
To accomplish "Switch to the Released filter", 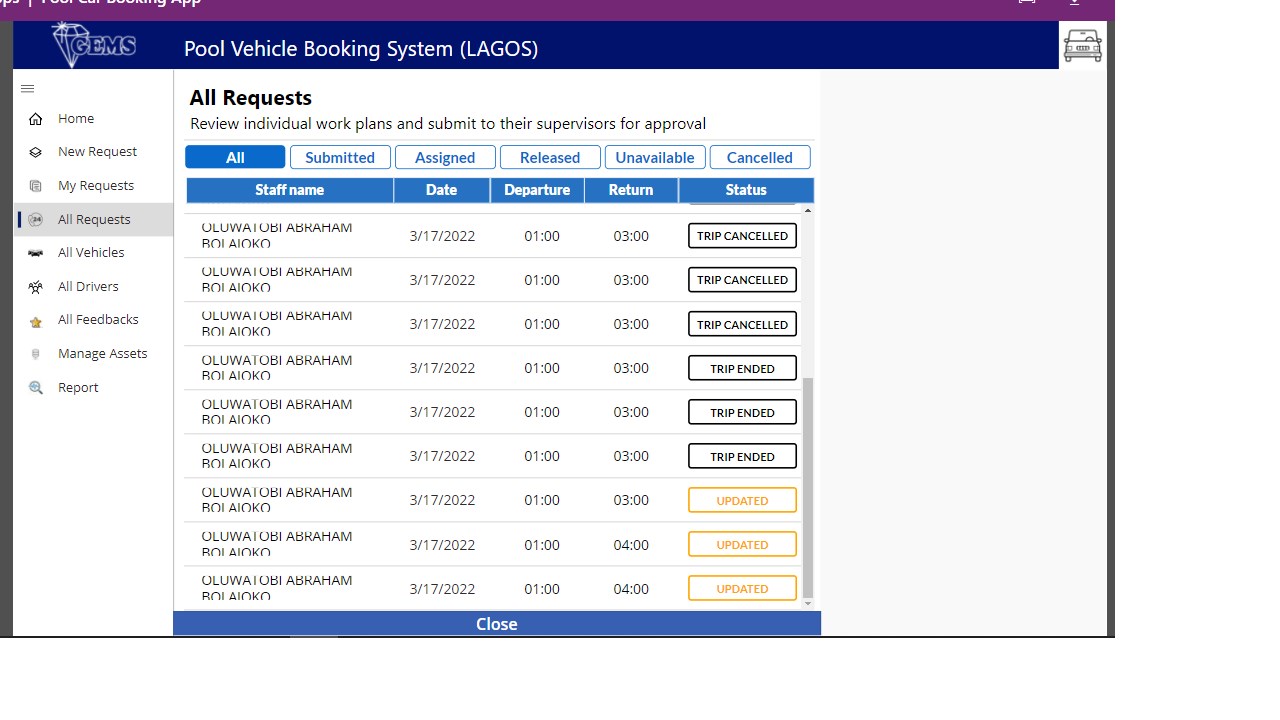I will pyautogui.click(x=550, y=158).
